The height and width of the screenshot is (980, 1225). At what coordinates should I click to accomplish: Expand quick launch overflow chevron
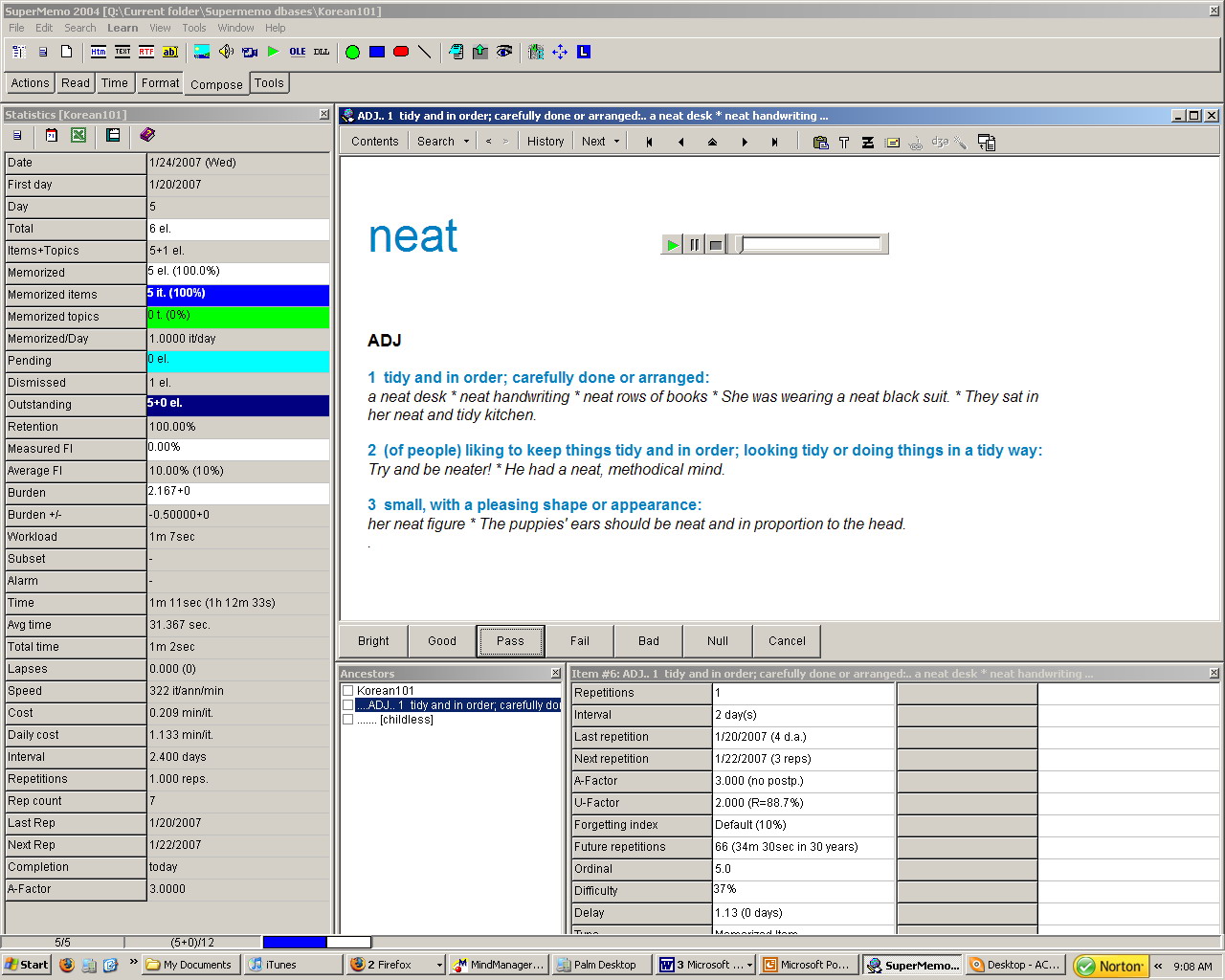[133, 962]
